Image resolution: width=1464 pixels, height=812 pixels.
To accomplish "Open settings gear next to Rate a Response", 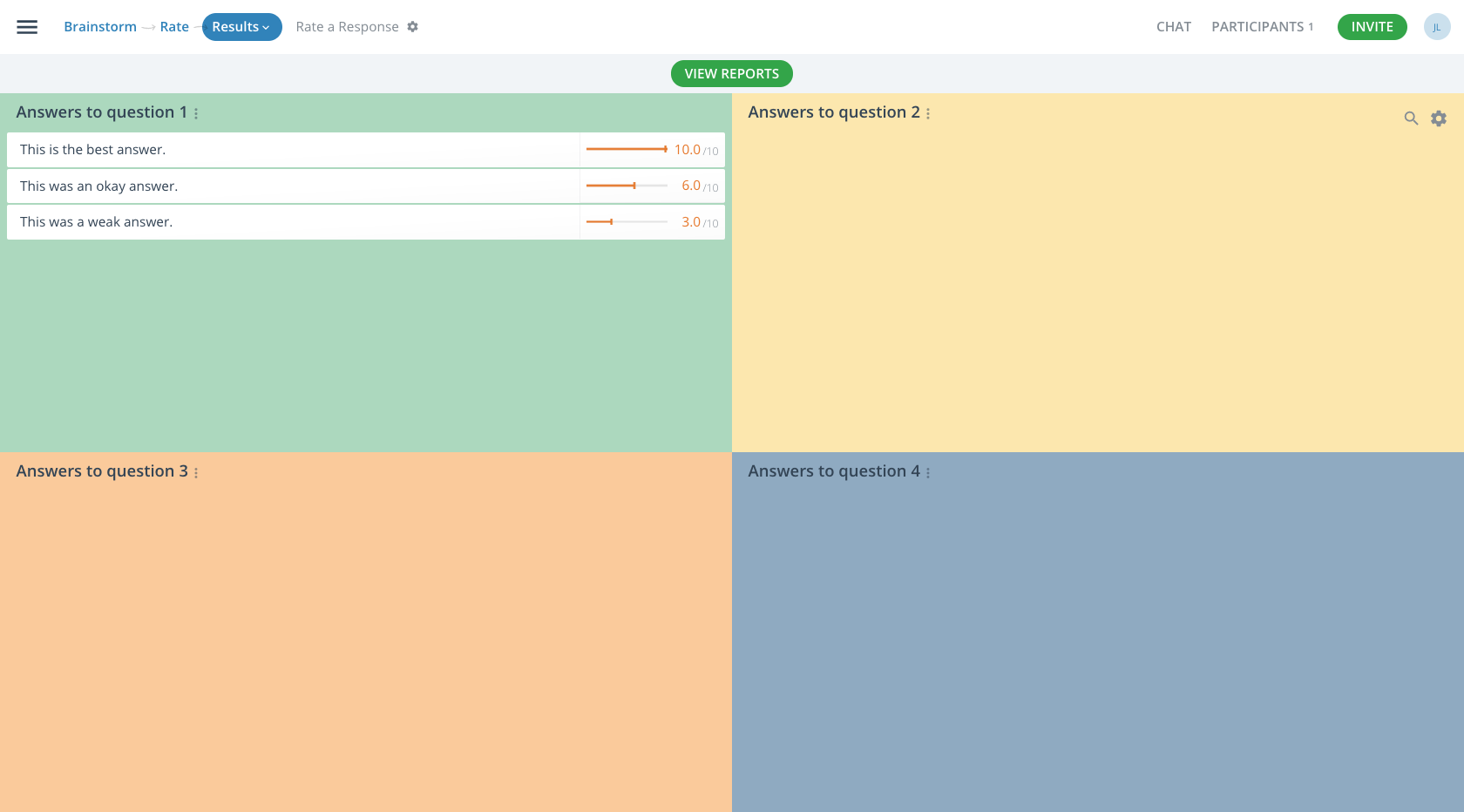I will coord(412,27).
